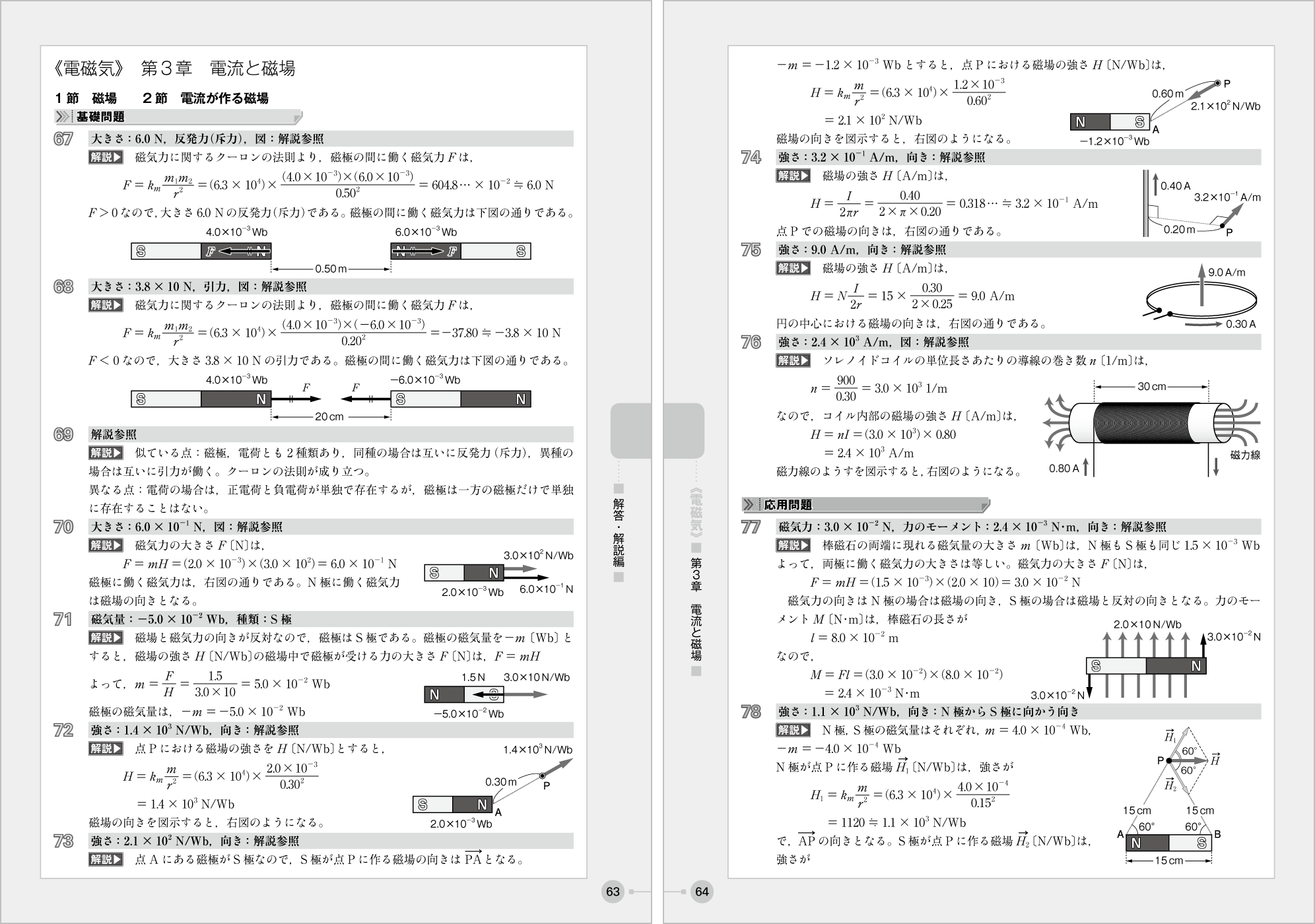Select problem number 75
Image resolution: width=1315 pixels, height=924 pixels.
(x=751, y=250)
